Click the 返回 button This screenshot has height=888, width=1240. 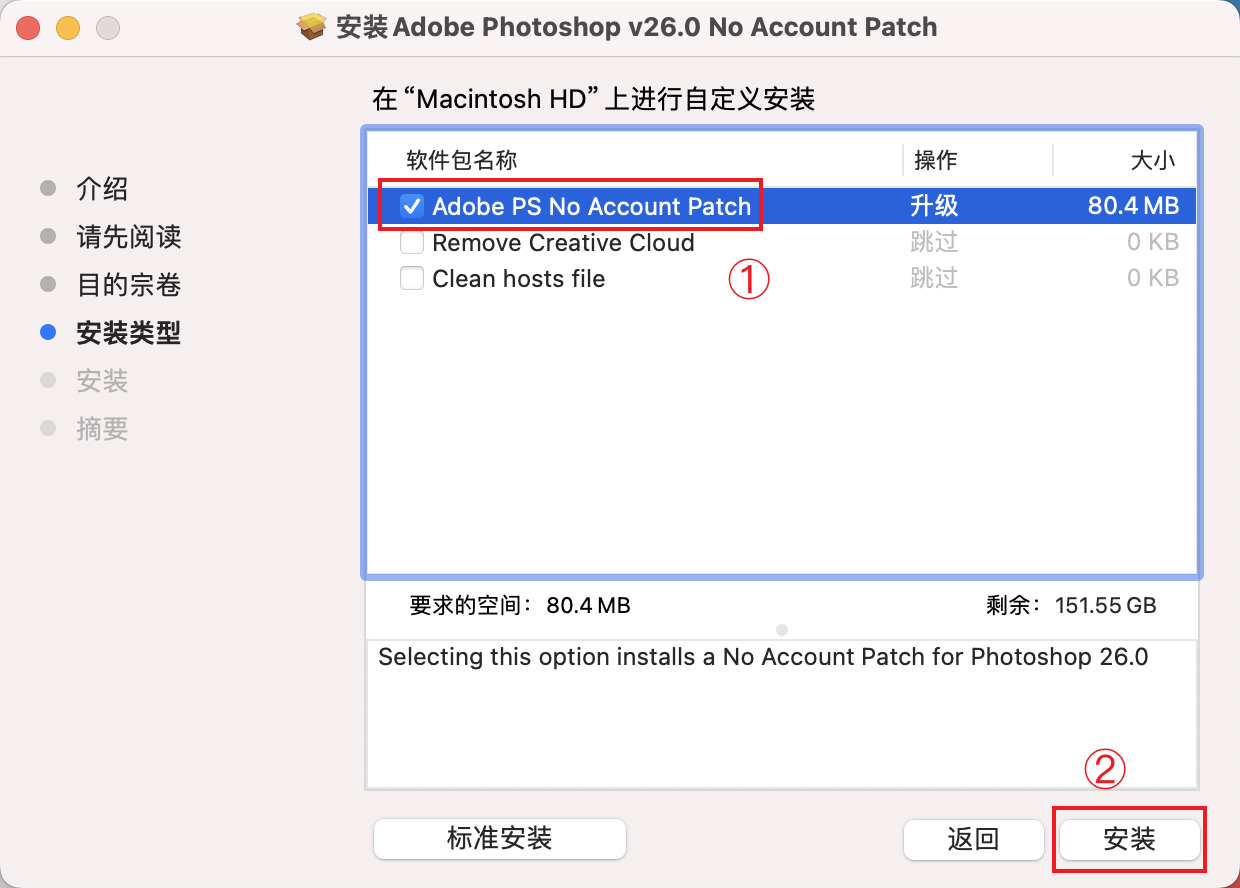point(973,839)
